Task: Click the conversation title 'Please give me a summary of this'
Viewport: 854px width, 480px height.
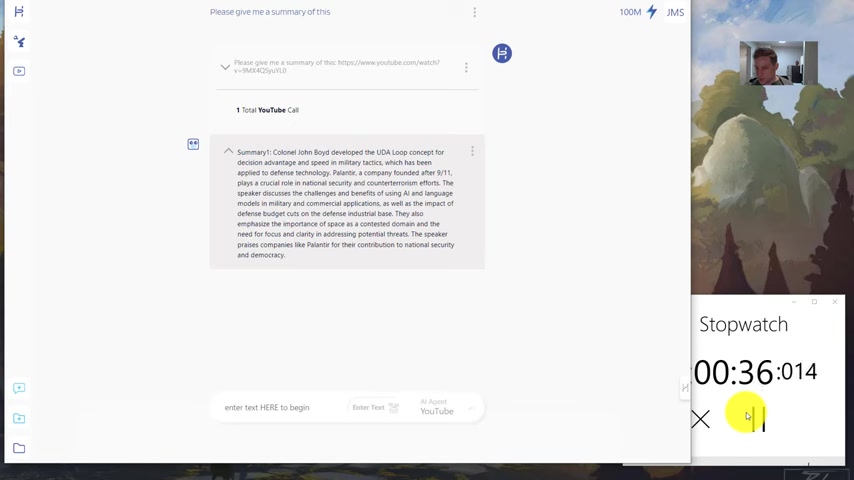Action: click(x=270, y=12)
